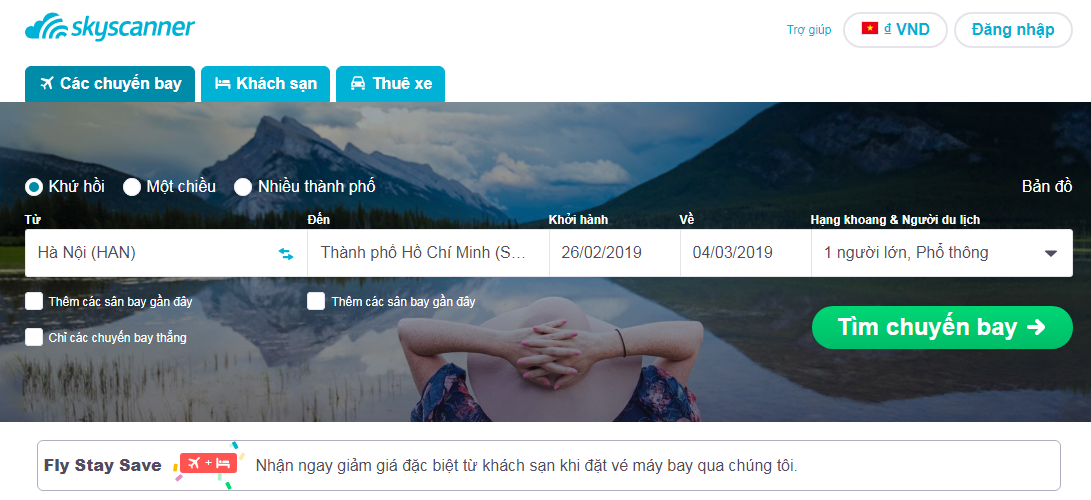Click the red plane-plus-bed Fly Stay Save icon
This screenshot has height=500, width=1091.
tap(208, 463)
